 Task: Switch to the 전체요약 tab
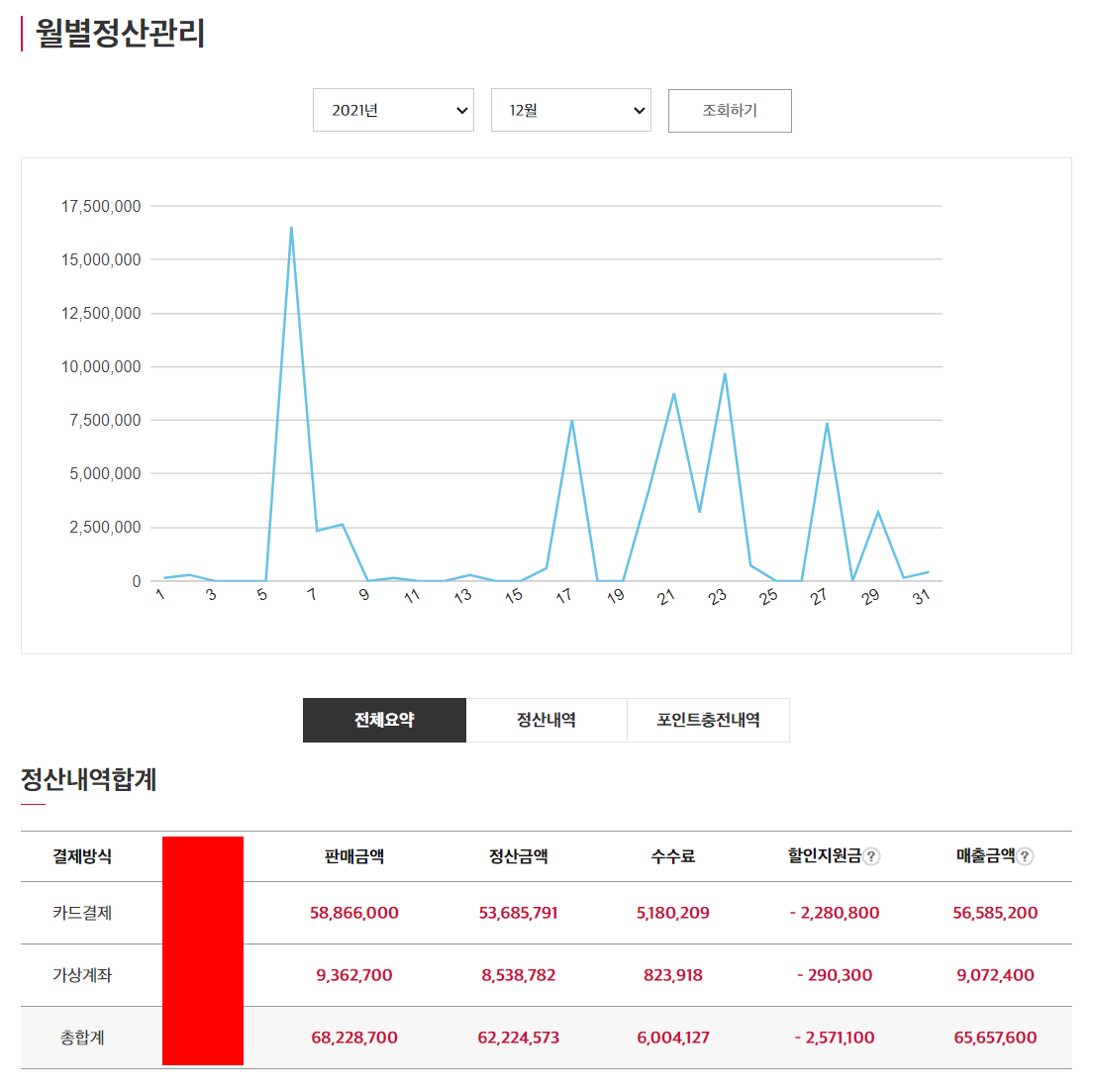[x=384, y=720]
